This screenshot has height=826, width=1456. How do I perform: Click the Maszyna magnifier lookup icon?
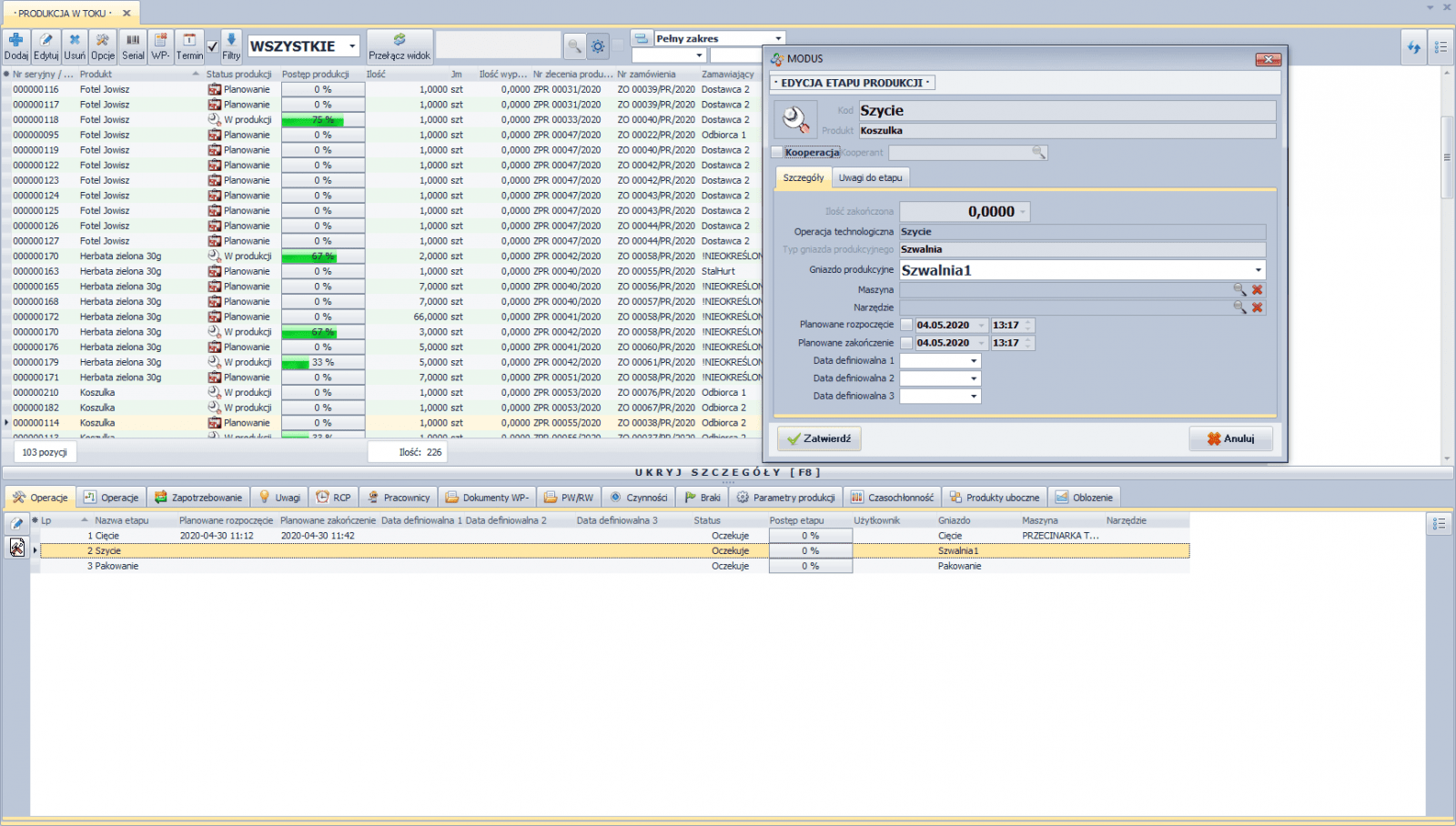tap(1239, 289)
